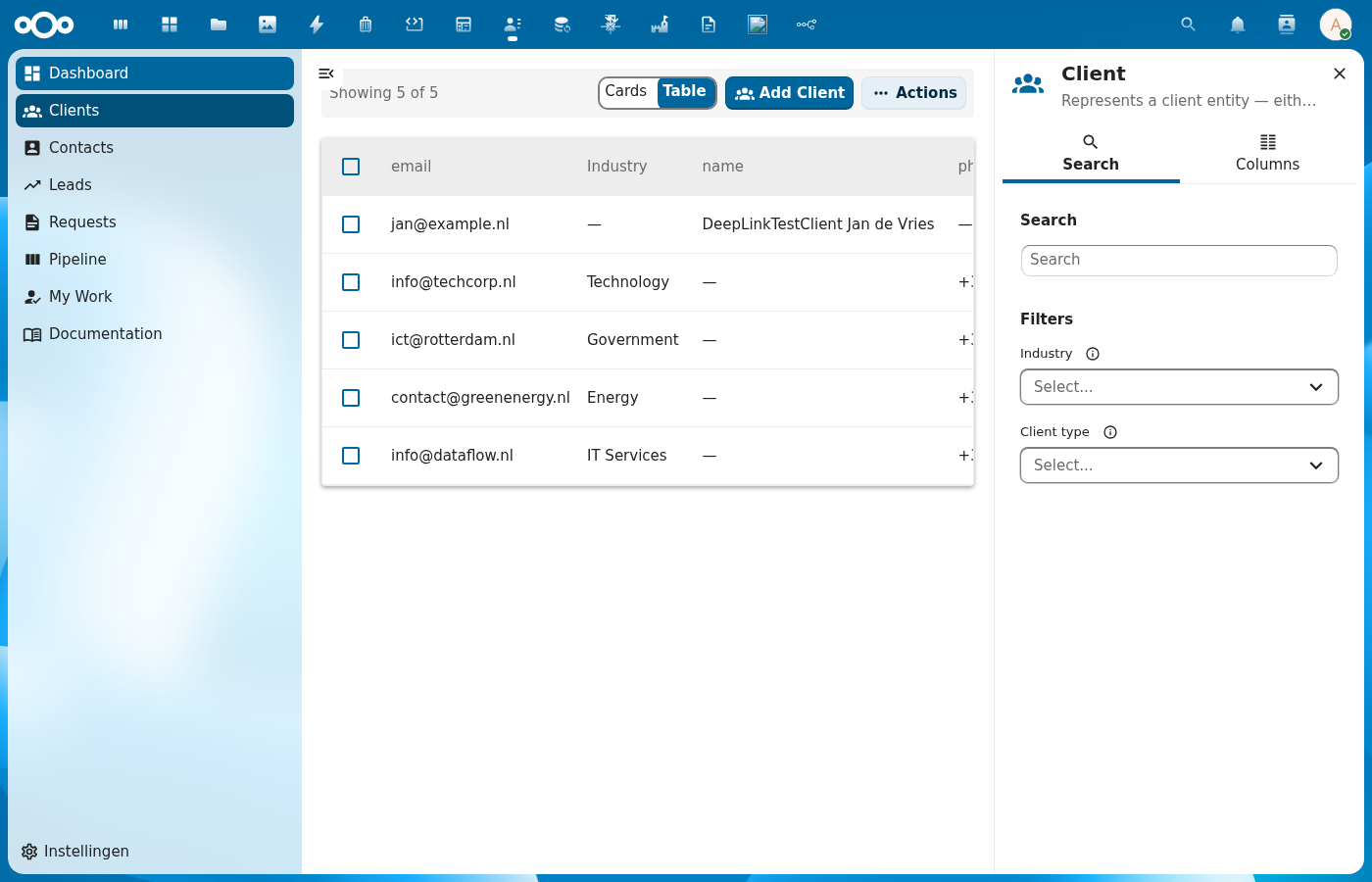Open the workflow nodes app icon
This screenshot has height=882, width=1372.
807,24
